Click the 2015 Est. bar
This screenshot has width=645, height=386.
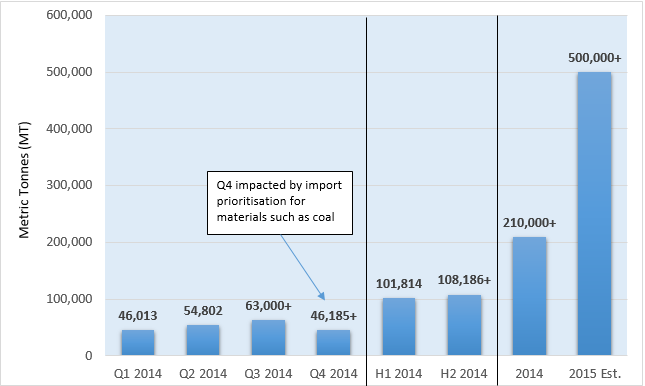tap(594, 214)
